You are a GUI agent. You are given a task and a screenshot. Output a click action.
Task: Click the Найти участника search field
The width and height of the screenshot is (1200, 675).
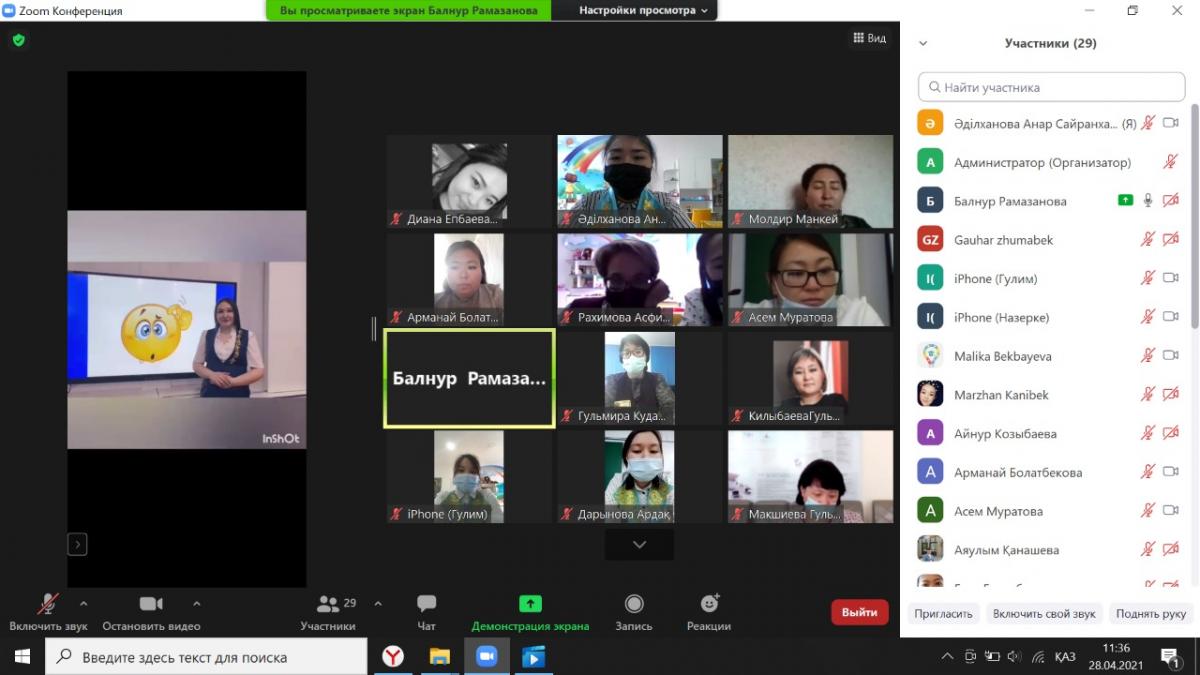1051,87
